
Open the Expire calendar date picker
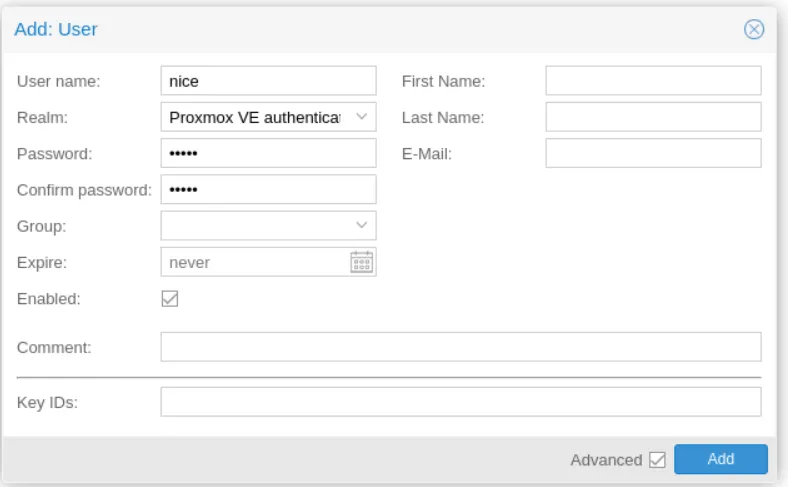click(361, 262)
